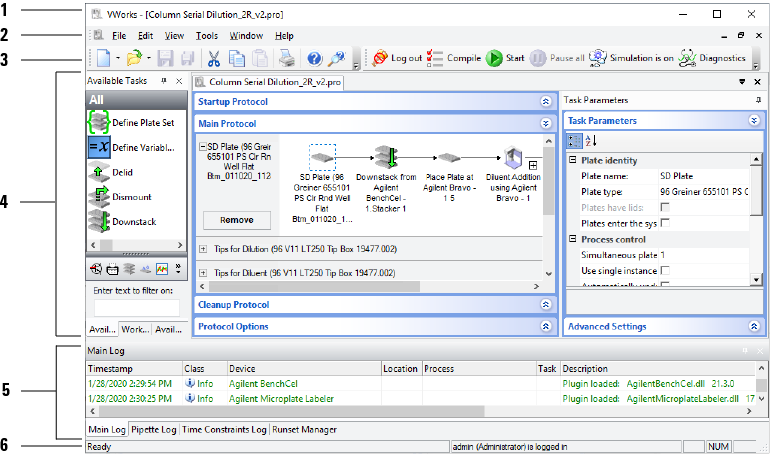Click the Categorized view icon in Task Parameters
The width and height of the screenshot is (770, 455).
pos(574,141)
